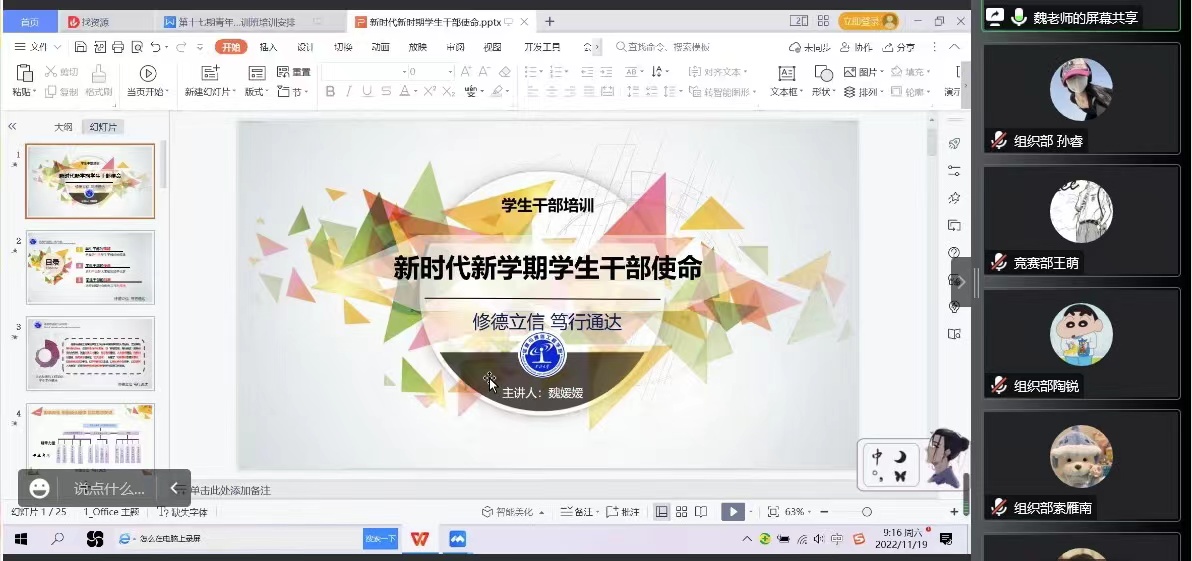1192x561 pixels.
Task: Select slide 2 thumbnail in panel
Action: tap(90, 267)
